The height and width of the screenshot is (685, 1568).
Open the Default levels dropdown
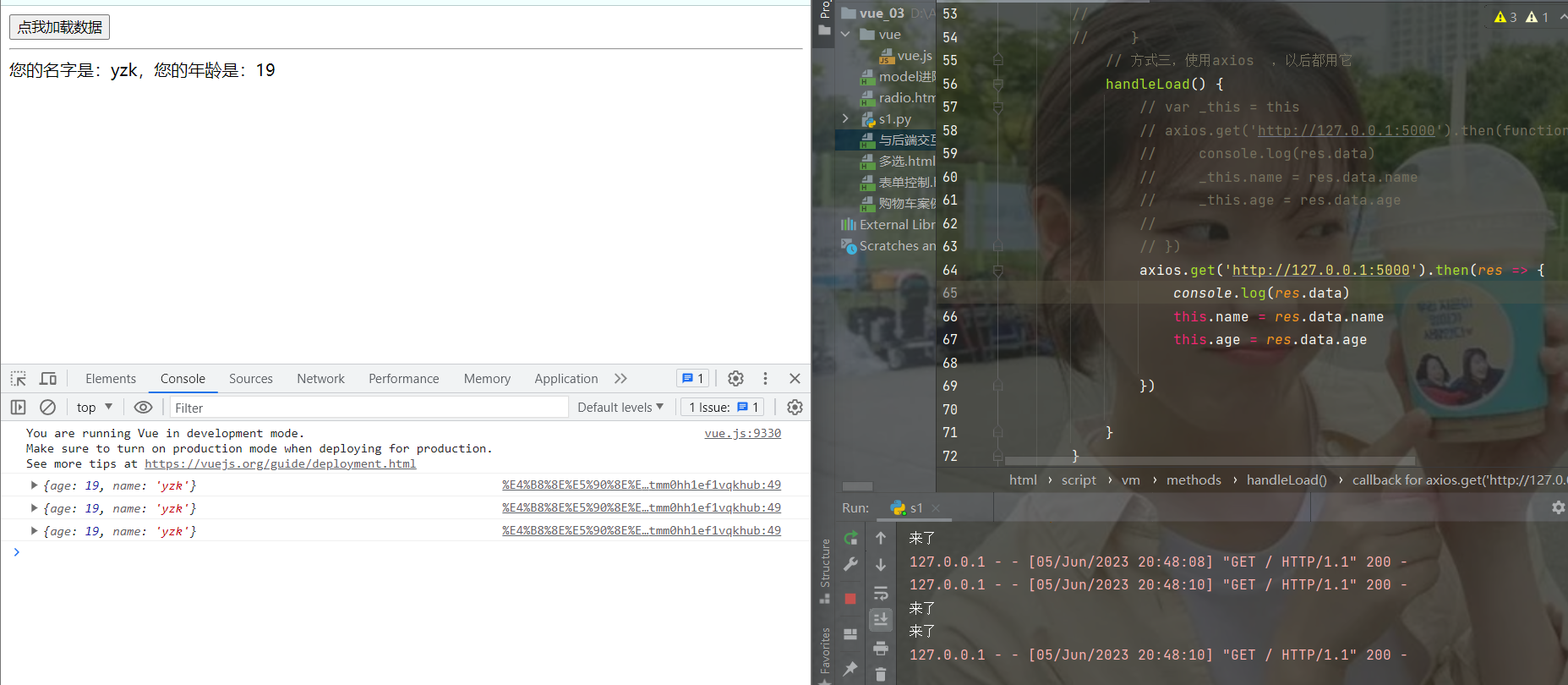[620, 408]
